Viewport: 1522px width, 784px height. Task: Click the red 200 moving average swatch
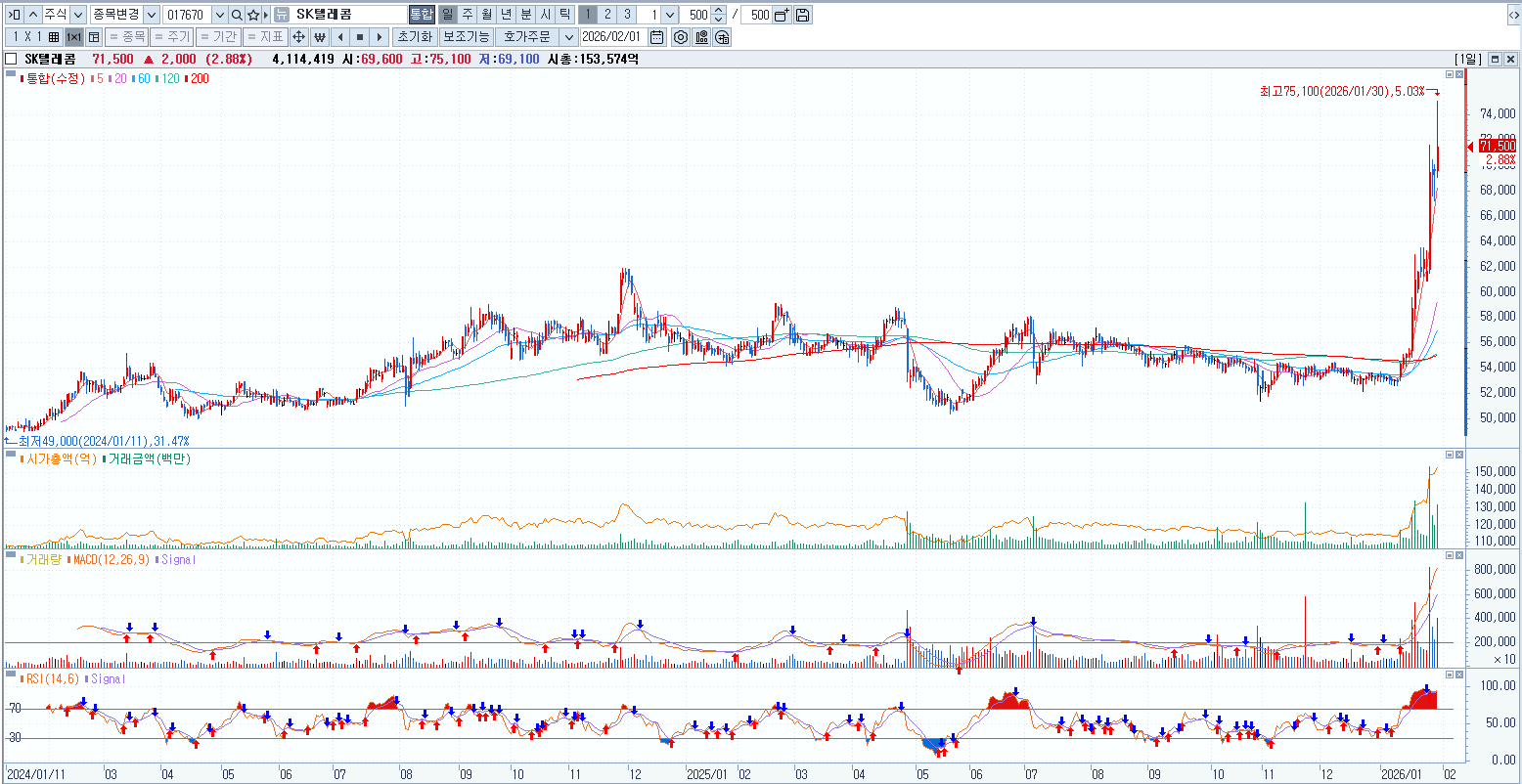click(187, 78)
